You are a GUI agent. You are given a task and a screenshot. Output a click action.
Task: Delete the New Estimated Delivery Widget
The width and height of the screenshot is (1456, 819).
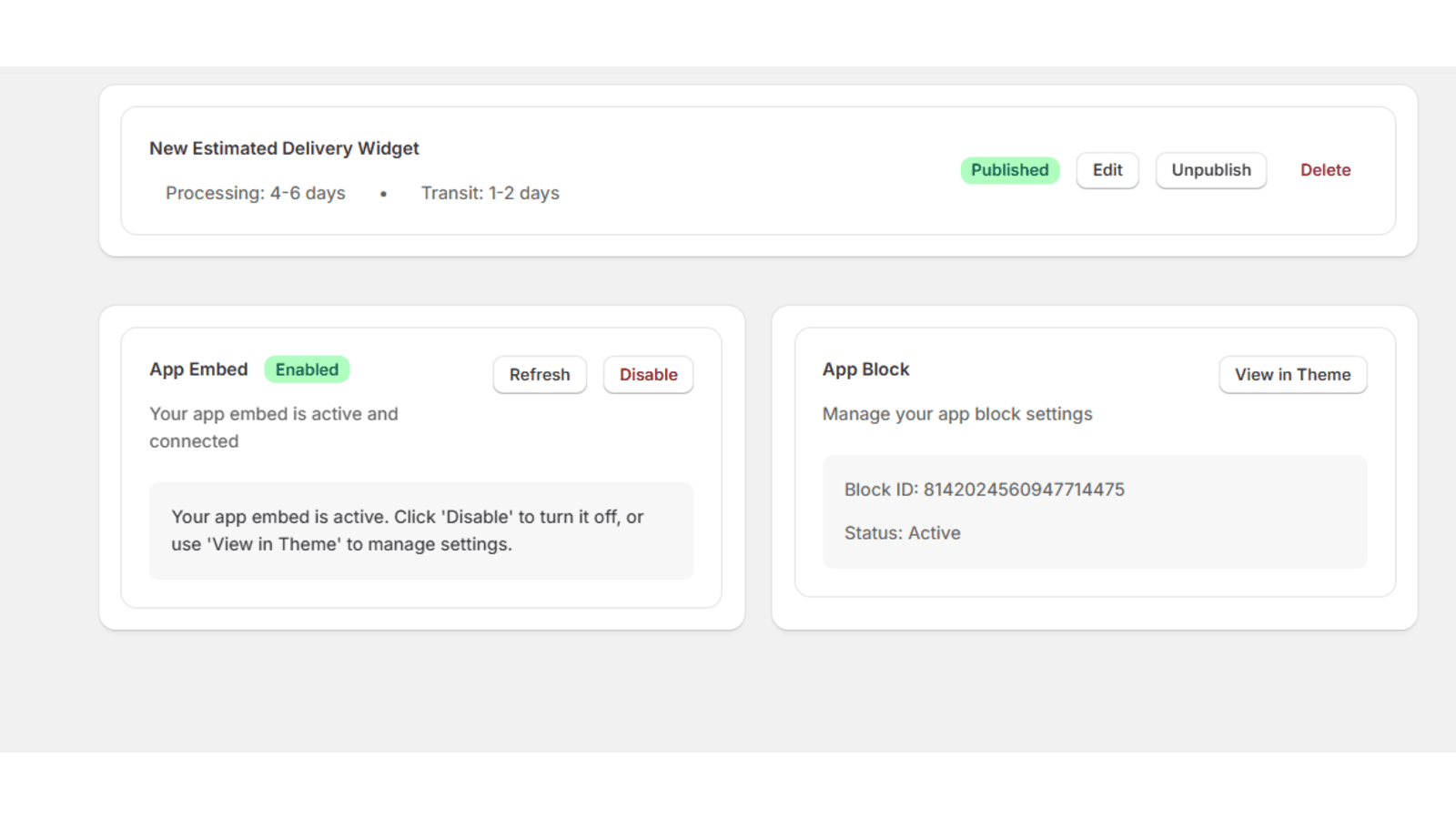coord(1325,170)
